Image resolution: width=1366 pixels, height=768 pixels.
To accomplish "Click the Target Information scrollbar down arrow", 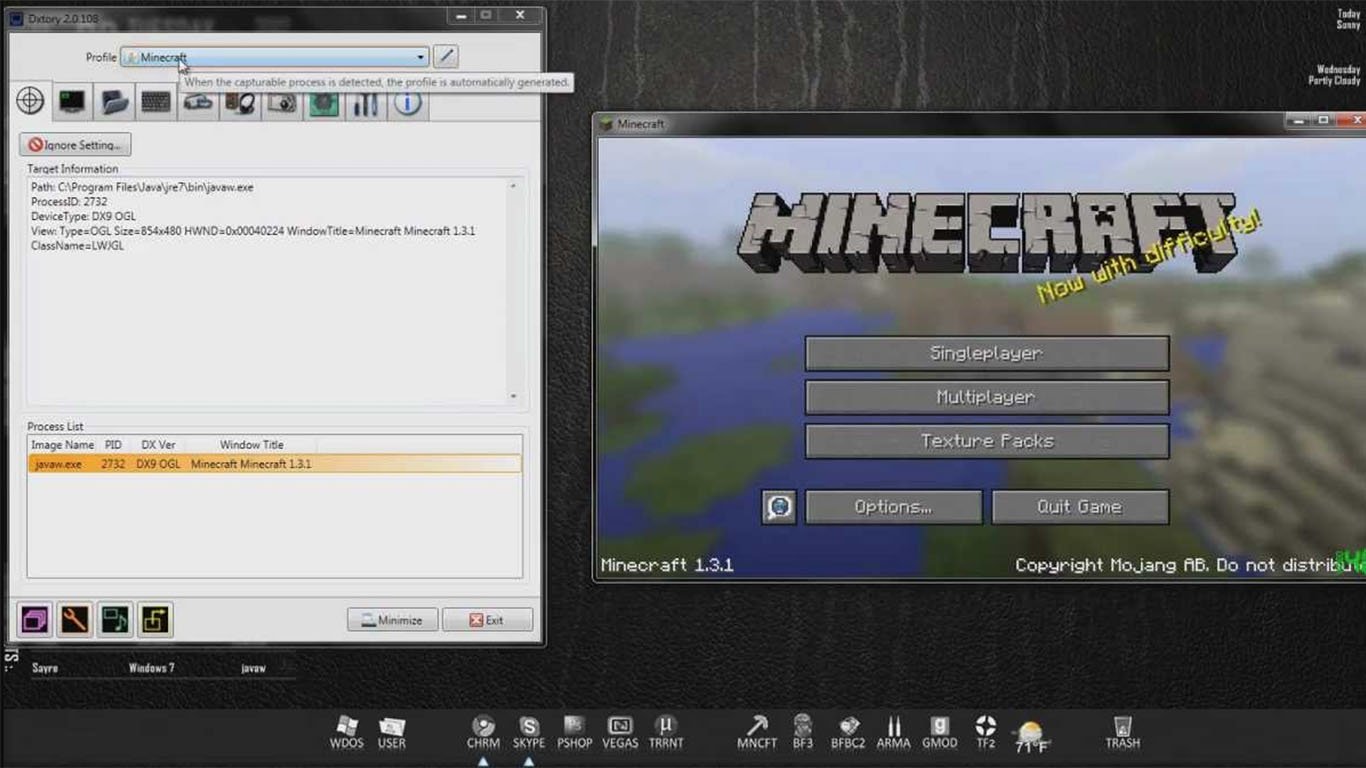I will pyautogui.click(x=513, y=396).
